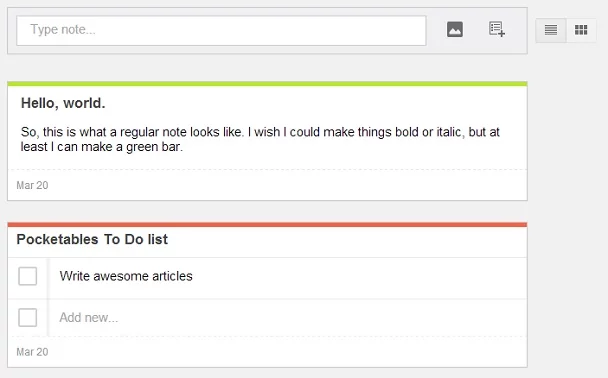Image resolution: width=608 pixels, height=378 pixels.
Task: Switch to grid view layout
Action: coord(581,30)
